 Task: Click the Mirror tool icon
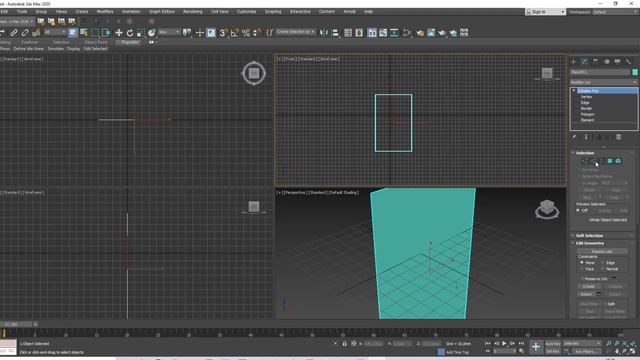pyautogui.click(x=324, y=33)
